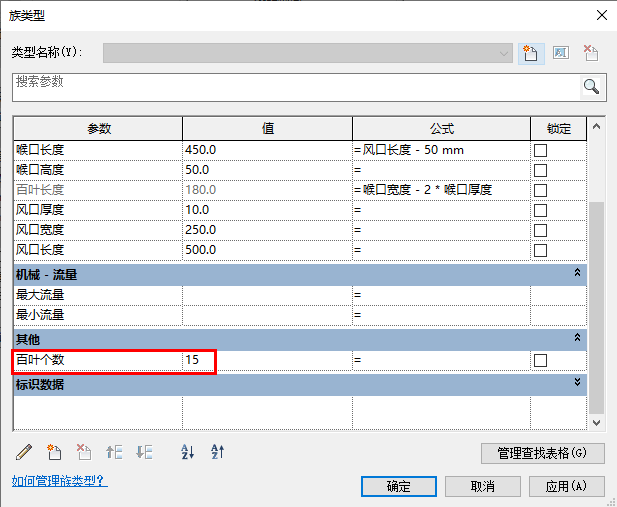This screenshot has width=617, height=507.
Task: Click the 值 column header
Action: [268, 129]
